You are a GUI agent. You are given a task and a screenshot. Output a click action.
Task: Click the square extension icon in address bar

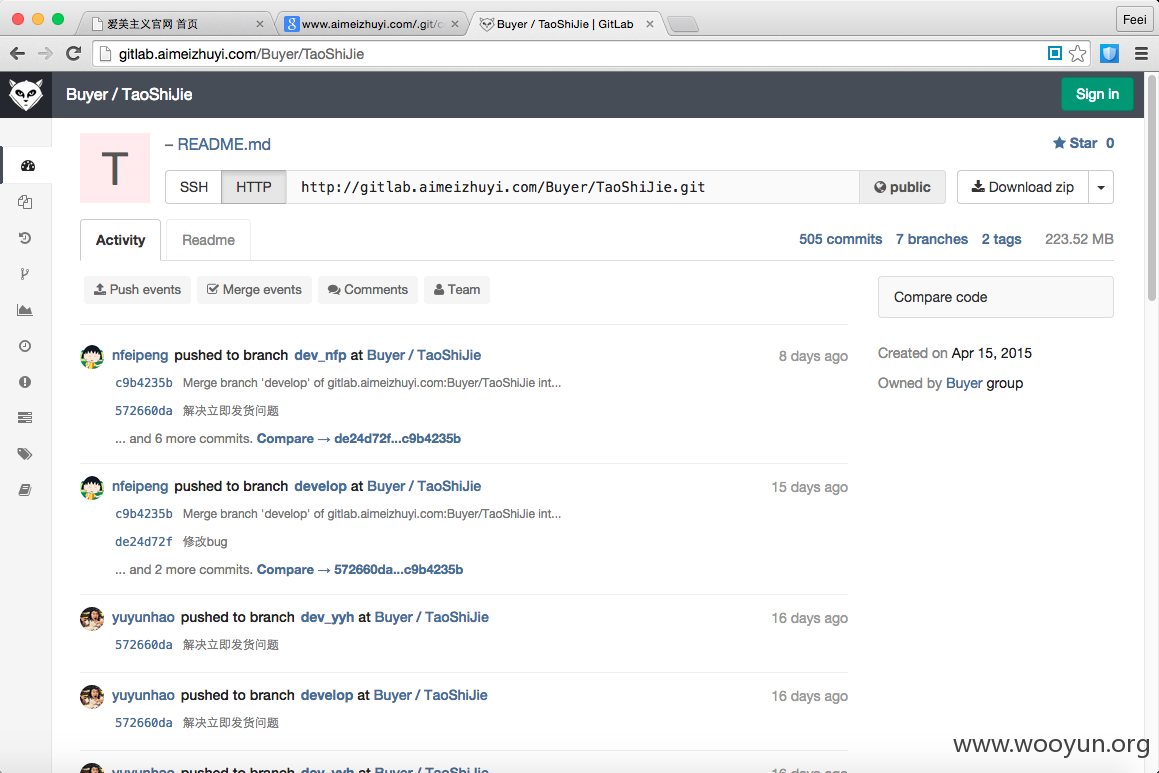(x=1055, y=53)
